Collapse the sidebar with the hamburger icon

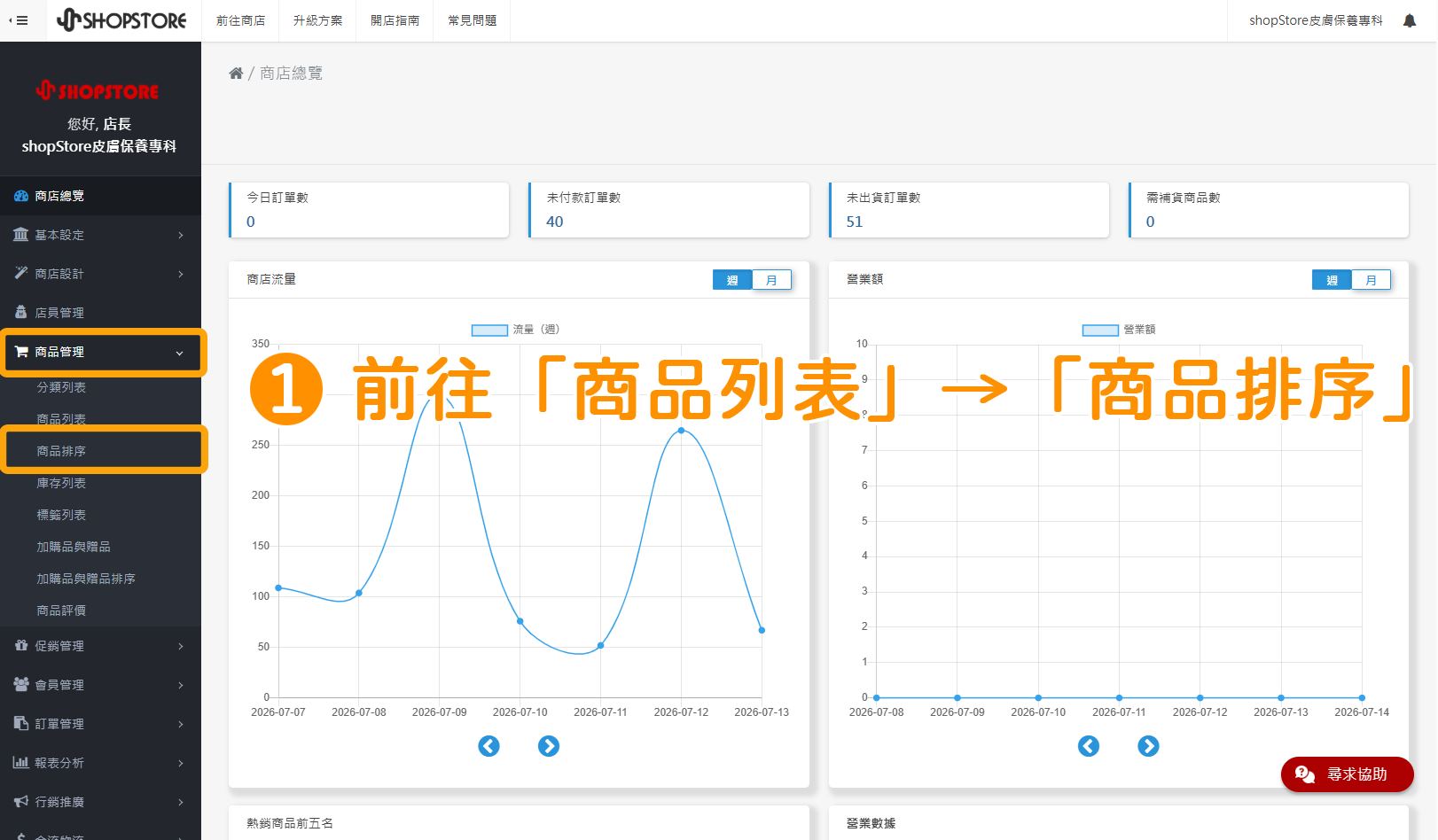(19, 20)
